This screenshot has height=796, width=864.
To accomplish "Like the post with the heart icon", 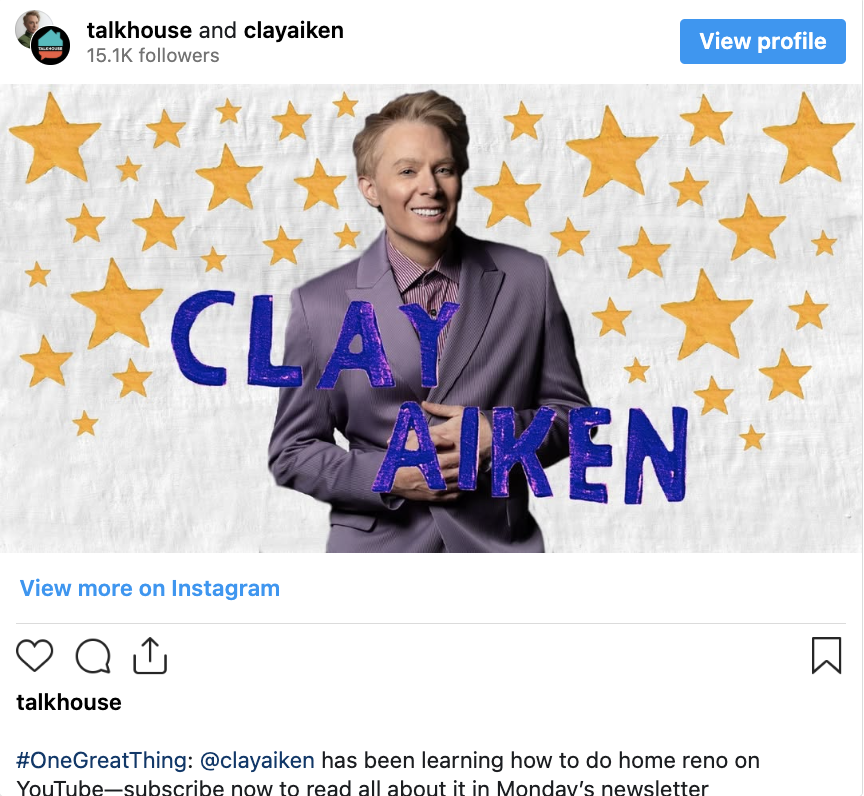I will click(35, 655).
